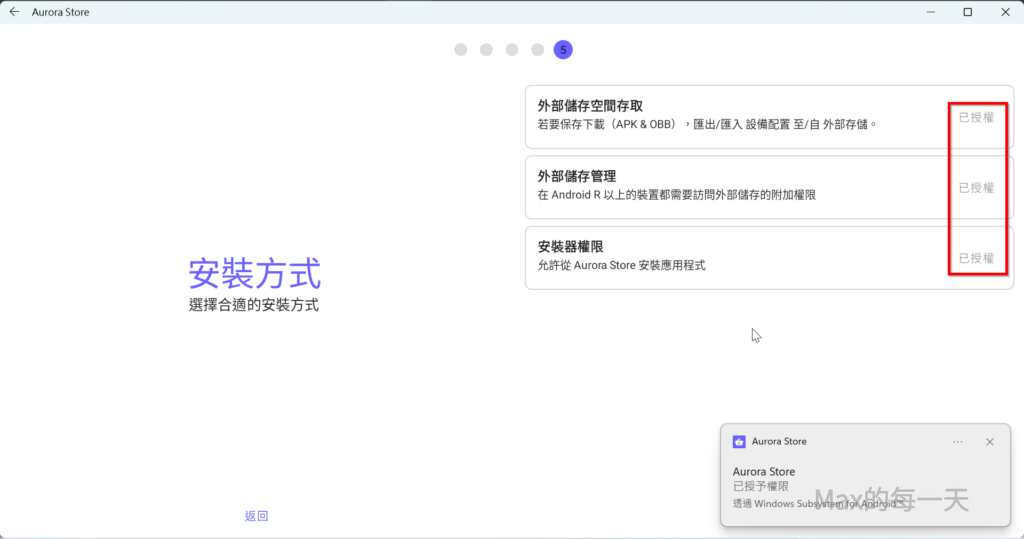Select the 外部儲存管理 heading
This screenshot has width=1024, height=539.
tap(577, 176)
